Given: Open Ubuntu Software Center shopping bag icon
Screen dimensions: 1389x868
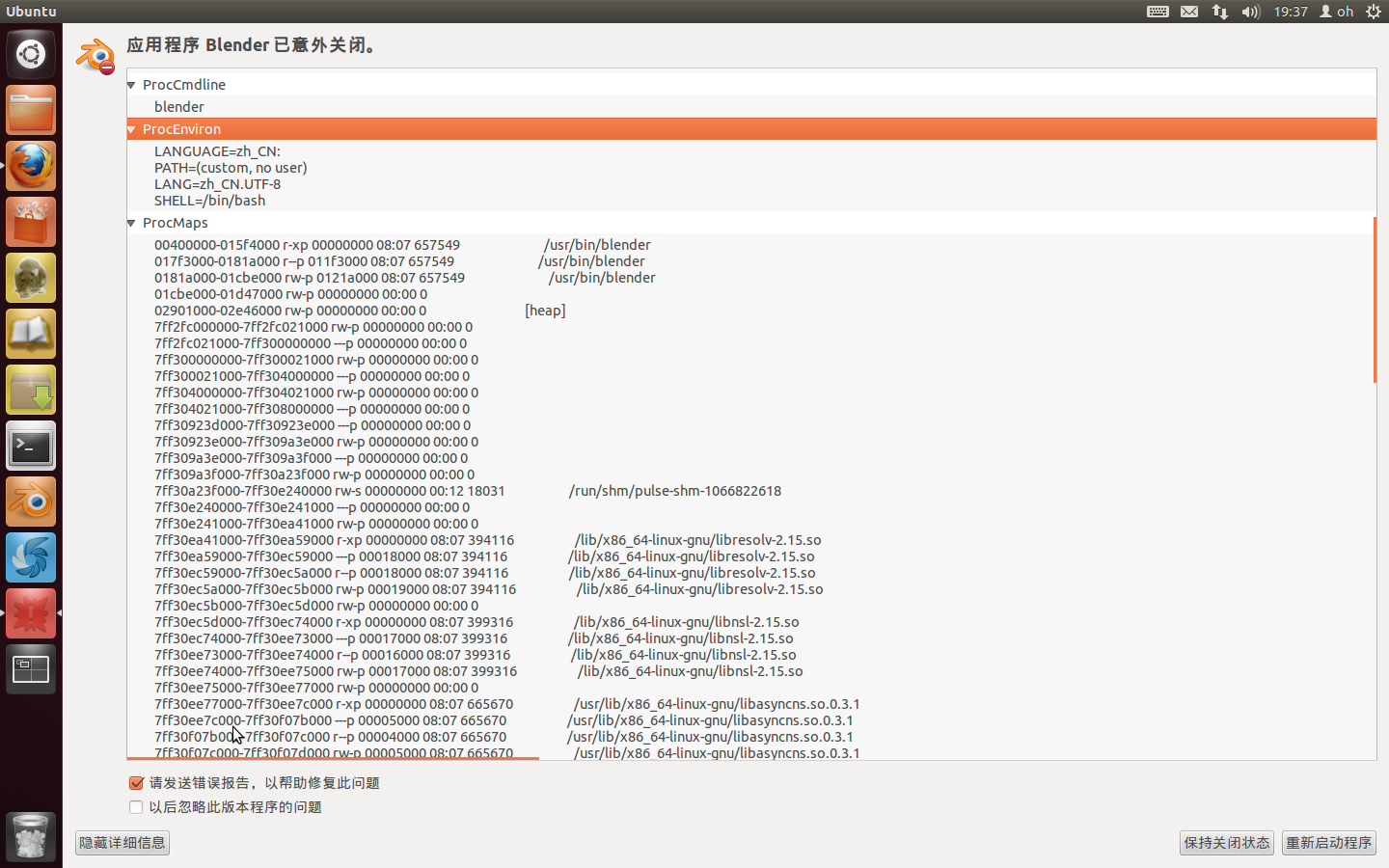Looking at the screenshot, I should [31, 222].
